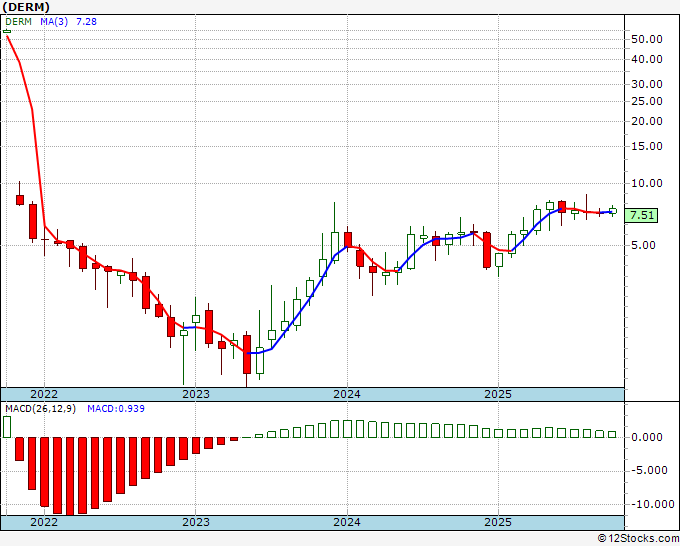Click the -10.000 MACD axis label

[x=652, y=504]
